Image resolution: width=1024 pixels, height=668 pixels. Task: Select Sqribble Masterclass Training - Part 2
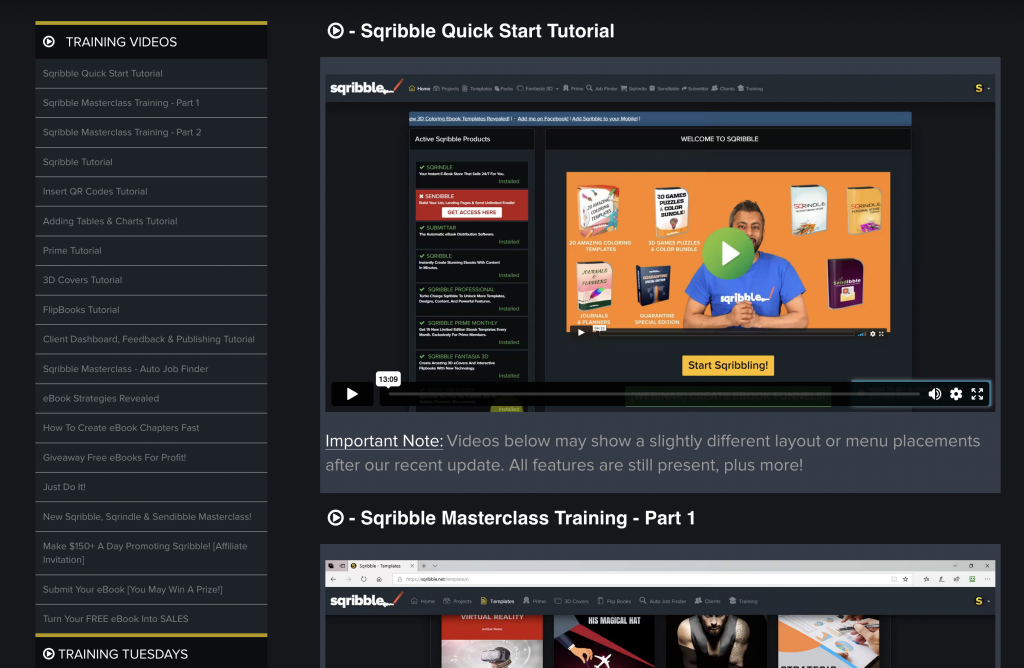click(151, 133)
